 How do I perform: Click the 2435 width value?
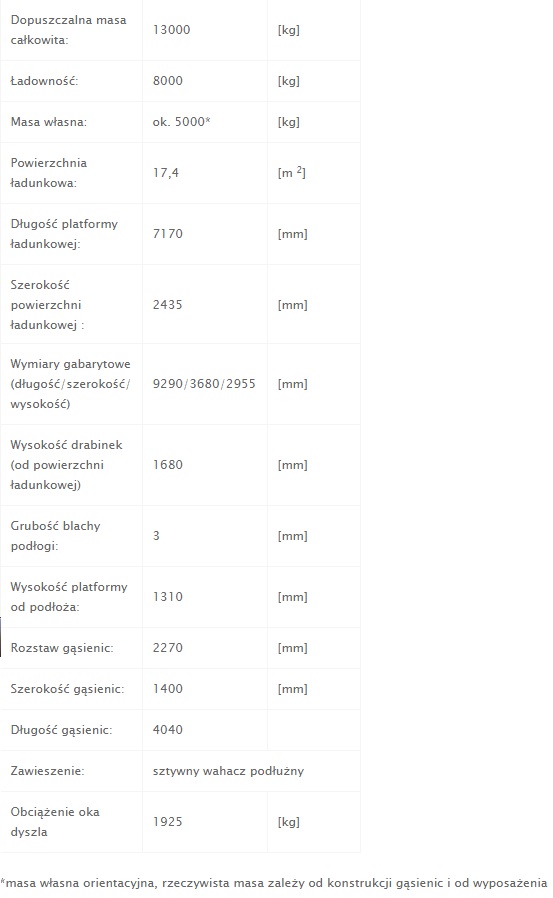(x=168, y=305)
